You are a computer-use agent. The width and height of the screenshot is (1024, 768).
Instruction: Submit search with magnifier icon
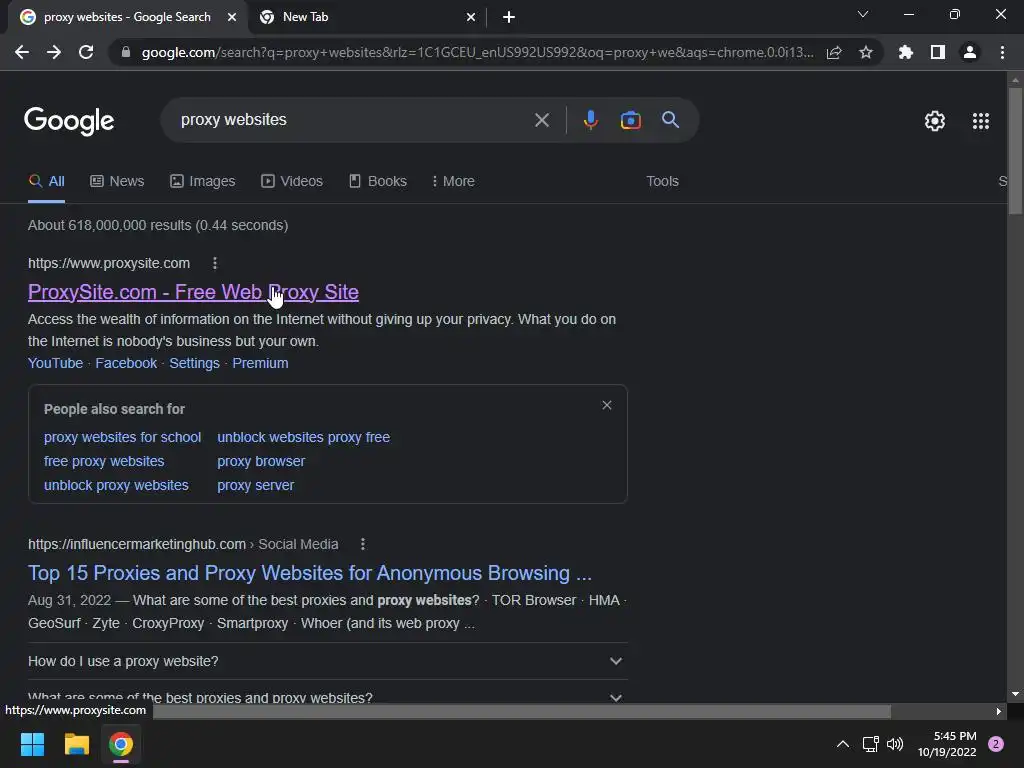pos(671,120)
